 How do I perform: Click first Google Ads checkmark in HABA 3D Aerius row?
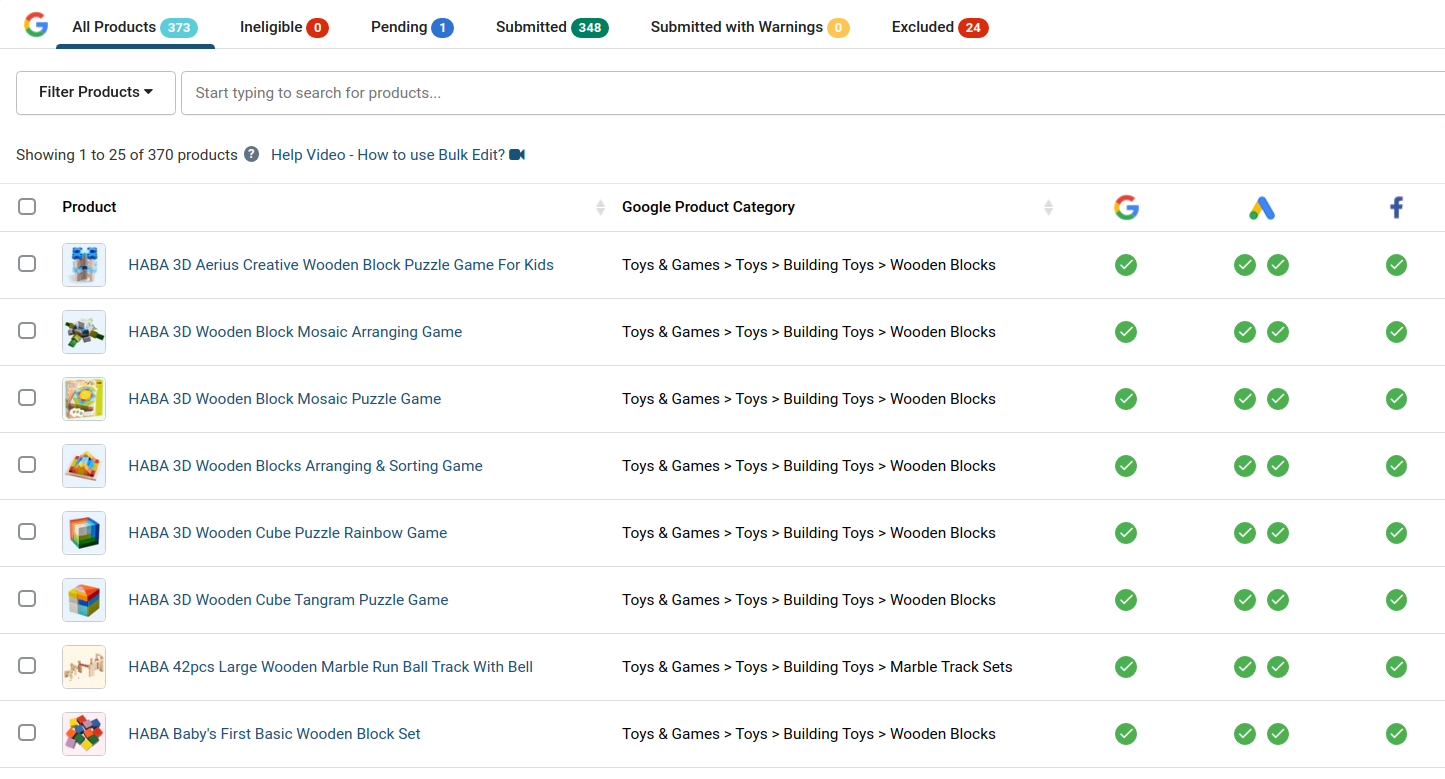point(1245,265)
